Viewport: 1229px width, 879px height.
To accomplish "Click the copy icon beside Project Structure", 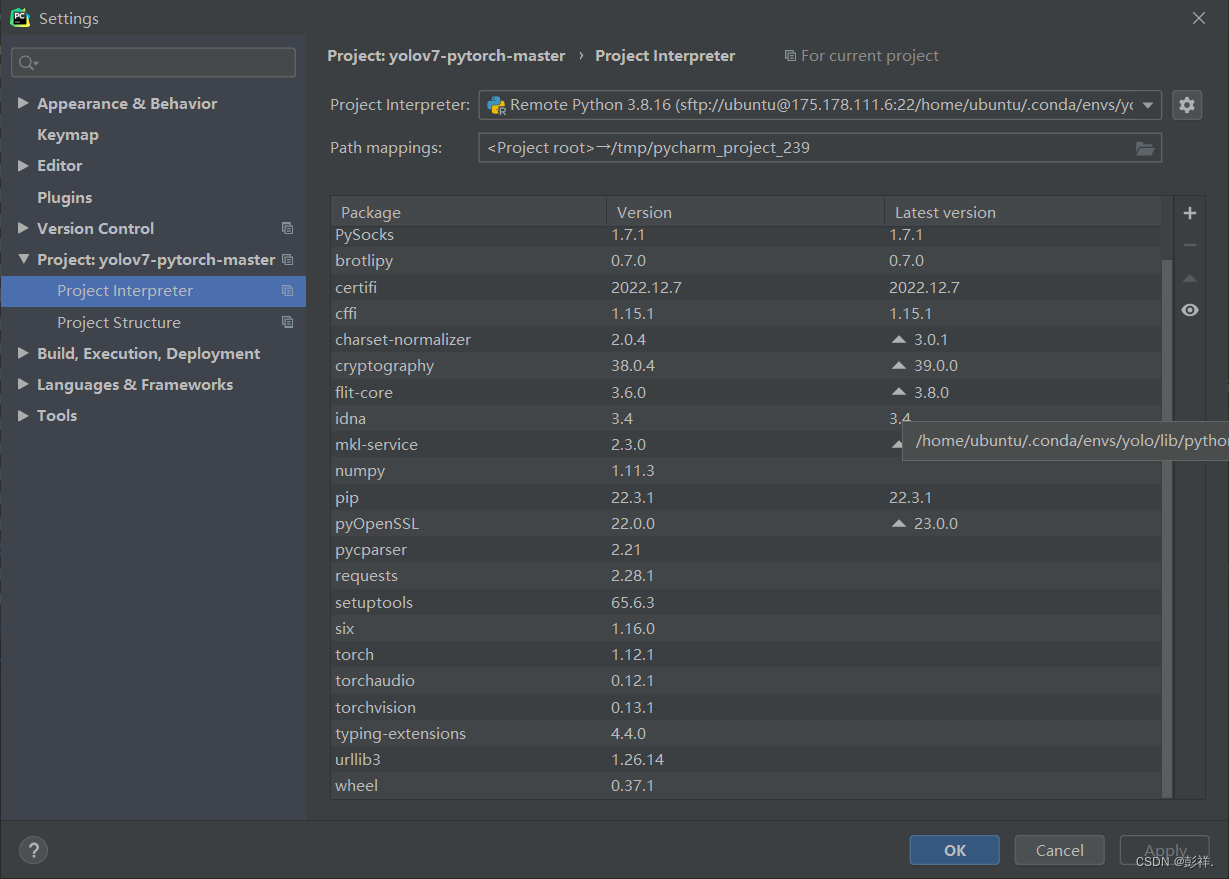I will coord(288,322).
